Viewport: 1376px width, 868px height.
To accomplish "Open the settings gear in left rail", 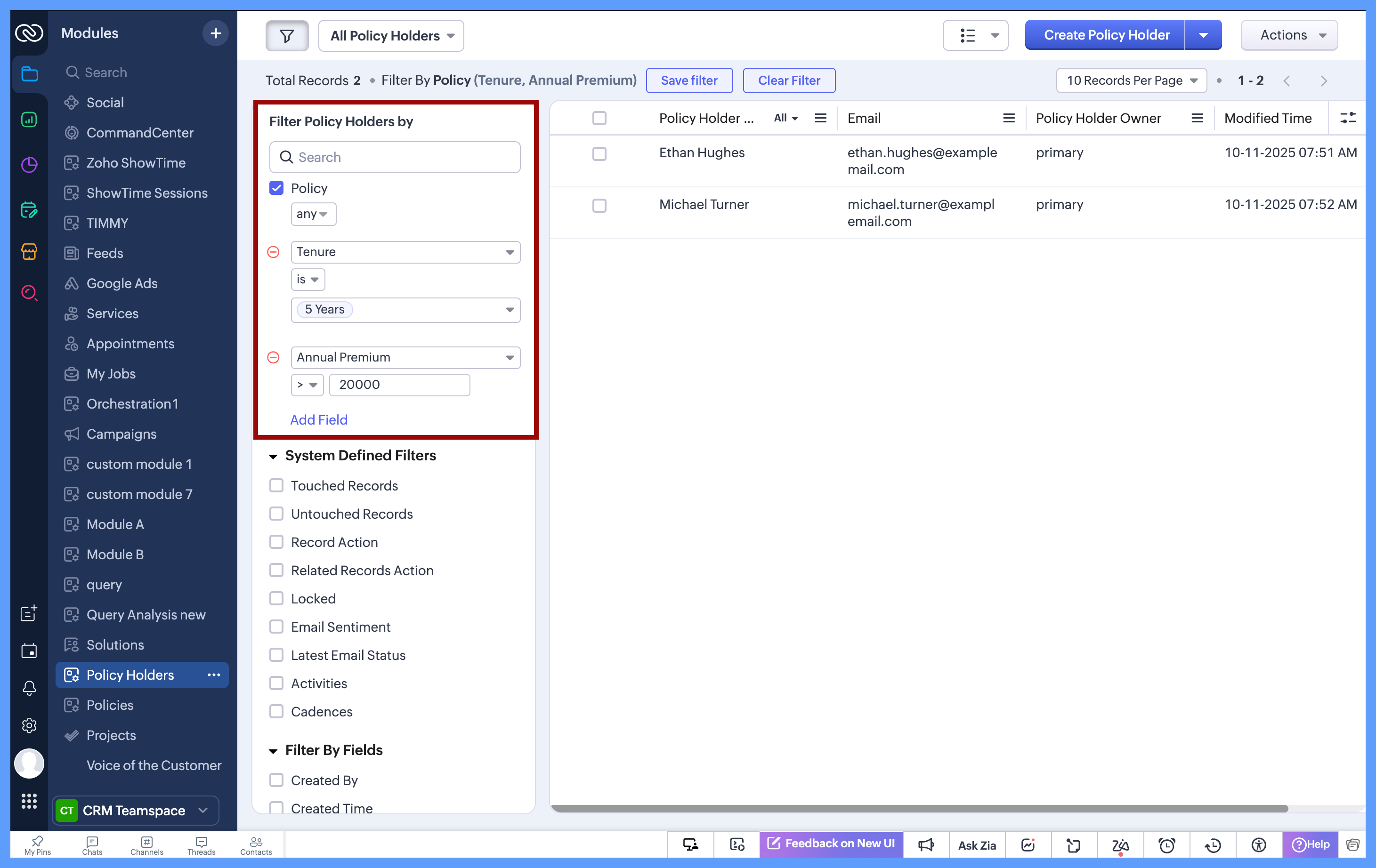I will pos(29,725).
